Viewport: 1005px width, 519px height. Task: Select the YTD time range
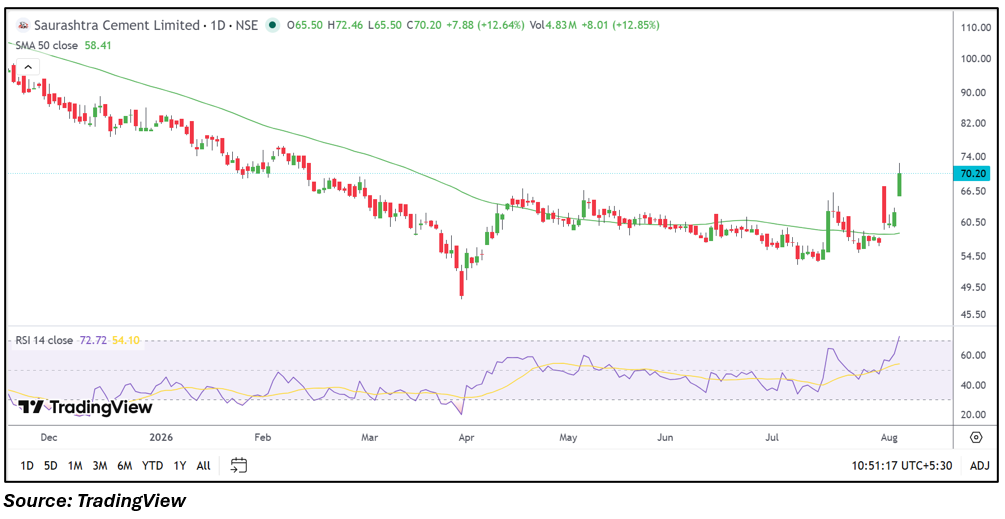click(x=153, y=466)
